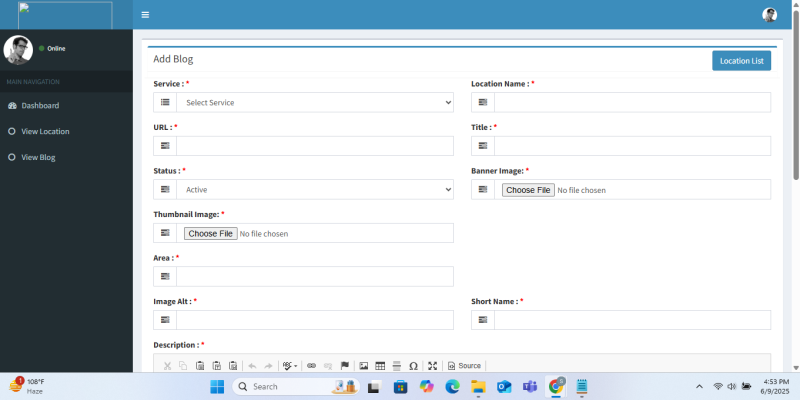Insert special character with the Omega icon
This screenshot has width=800, height=400.
(x=414, y=366)
